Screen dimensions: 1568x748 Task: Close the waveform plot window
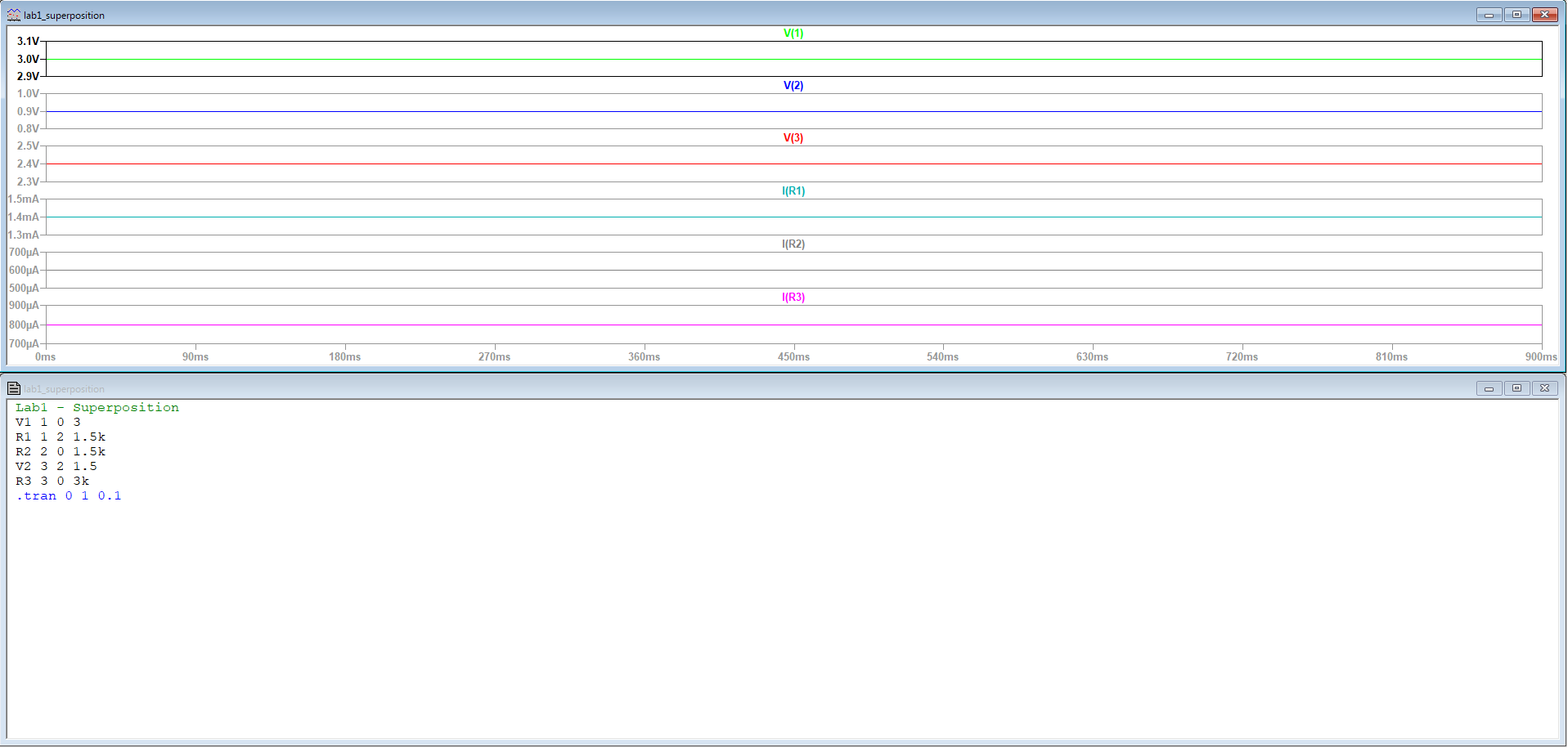(1544, 15)
